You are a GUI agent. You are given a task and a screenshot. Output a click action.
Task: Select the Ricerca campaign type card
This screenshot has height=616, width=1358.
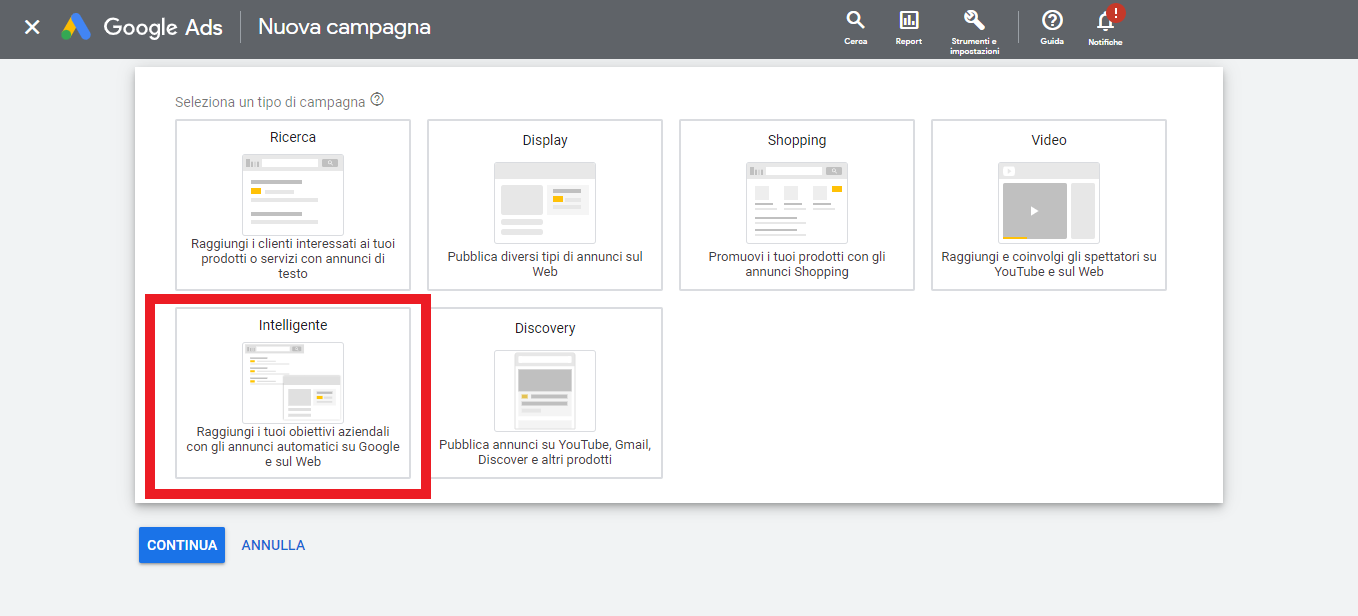click(x=293, y=205)
